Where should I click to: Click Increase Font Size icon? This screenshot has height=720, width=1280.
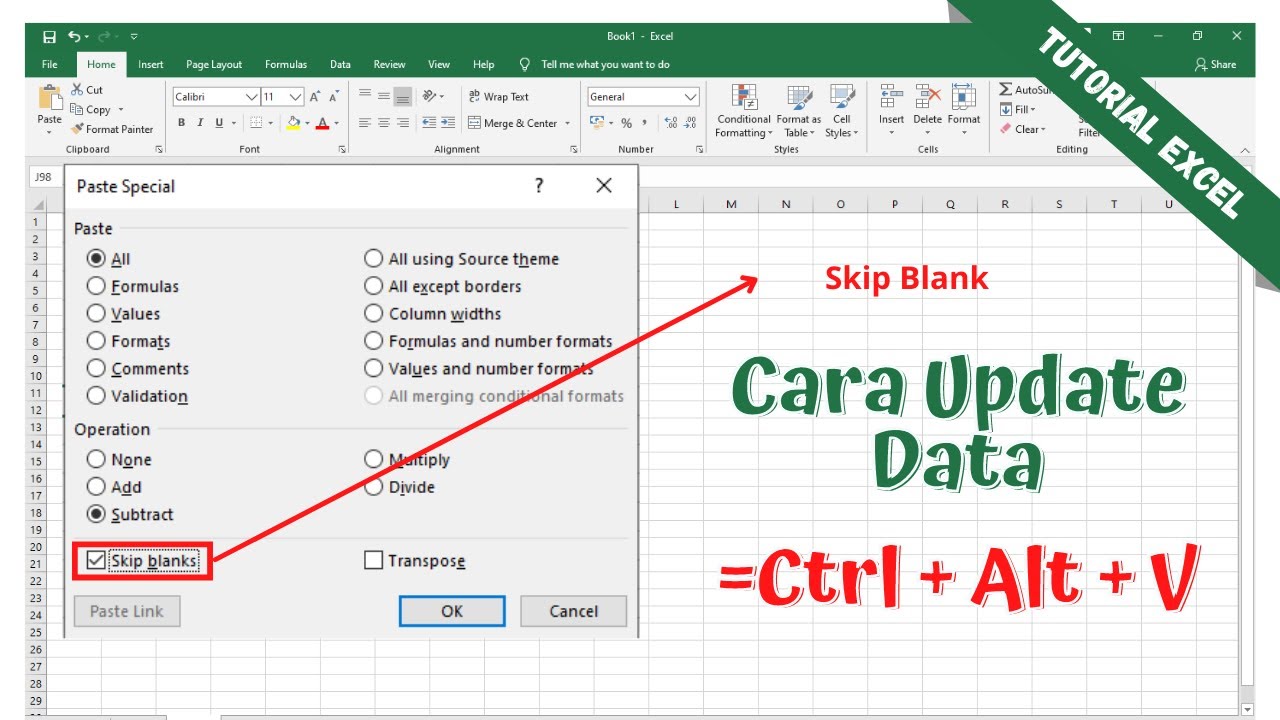pos(315,97)
